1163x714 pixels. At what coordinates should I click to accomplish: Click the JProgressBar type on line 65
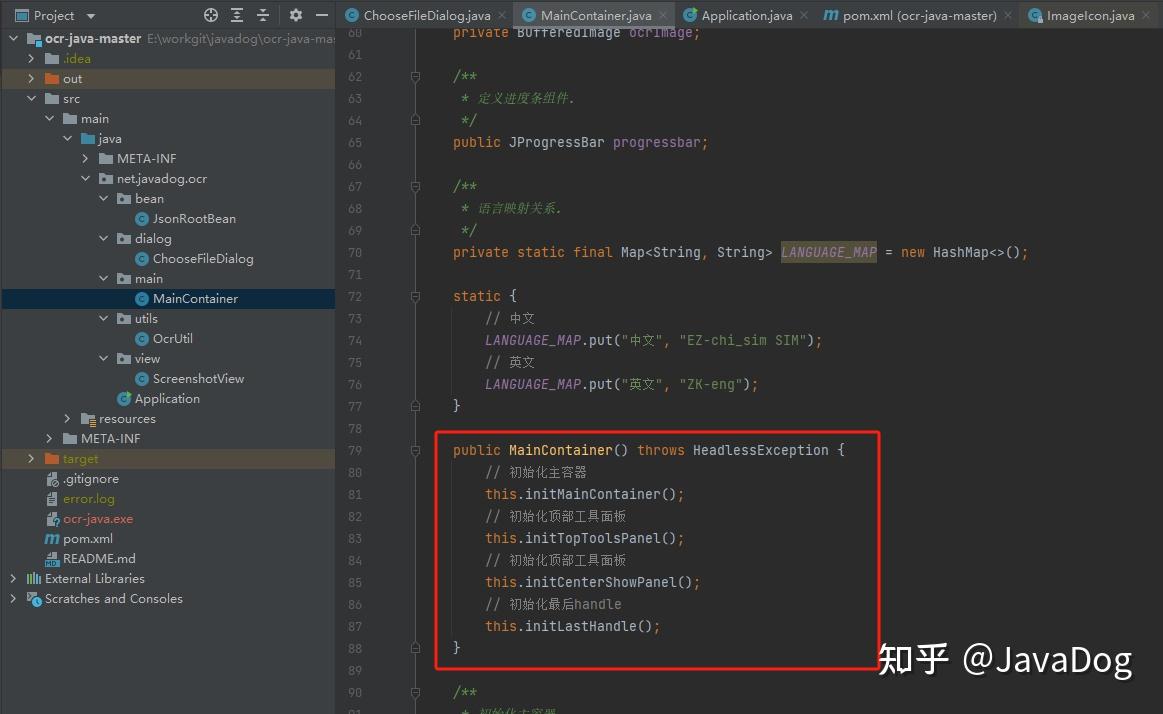coord(556,142)
